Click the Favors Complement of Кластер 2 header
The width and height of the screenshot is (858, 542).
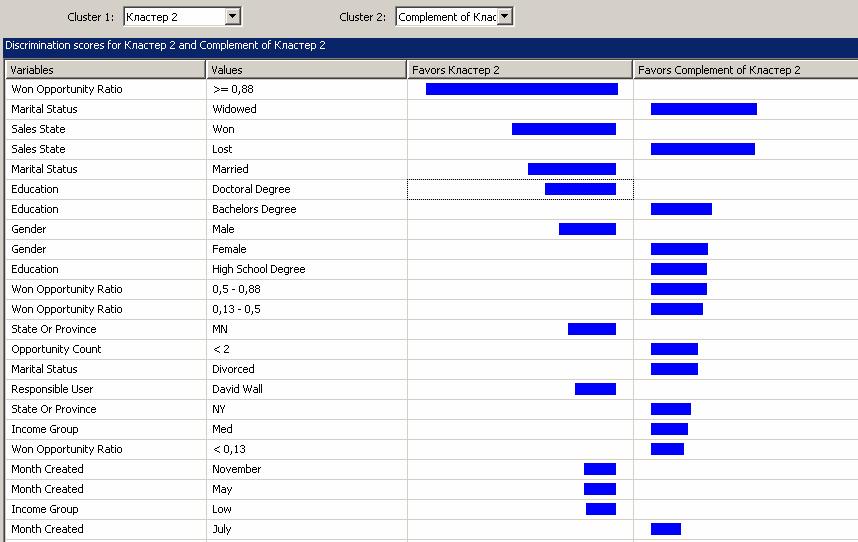745,70
